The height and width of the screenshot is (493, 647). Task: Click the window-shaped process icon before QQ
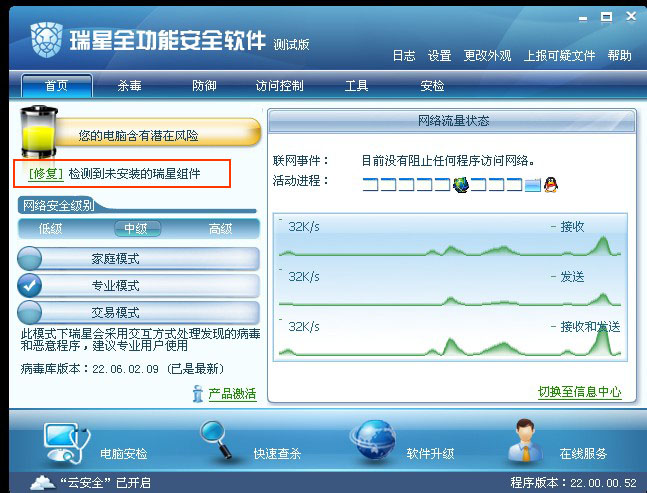[532, 185]
